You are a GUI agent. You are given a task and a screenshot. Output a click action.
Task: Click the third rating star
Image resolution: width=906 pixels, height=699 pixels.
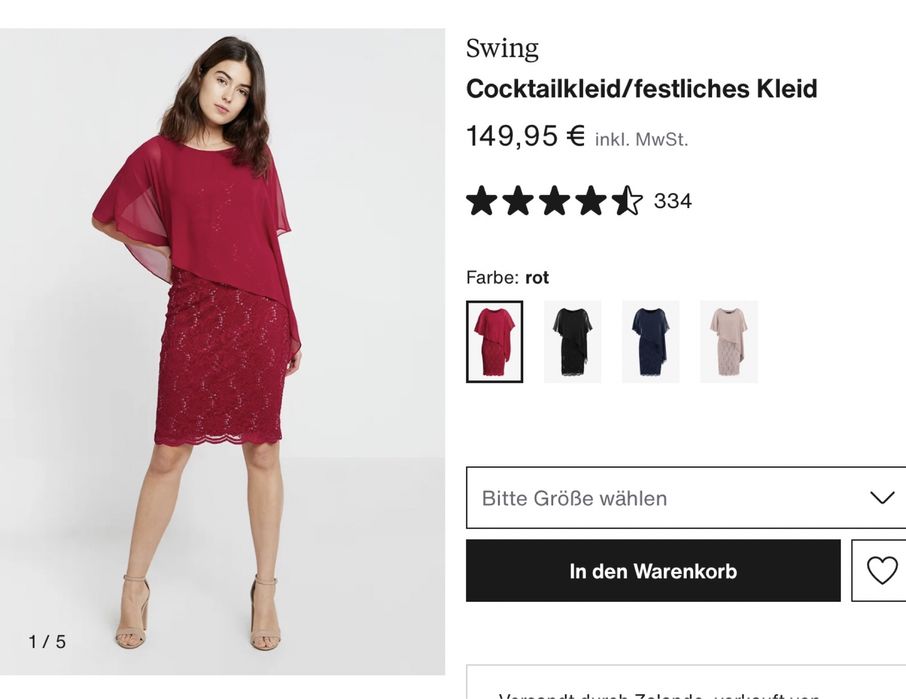554,201
